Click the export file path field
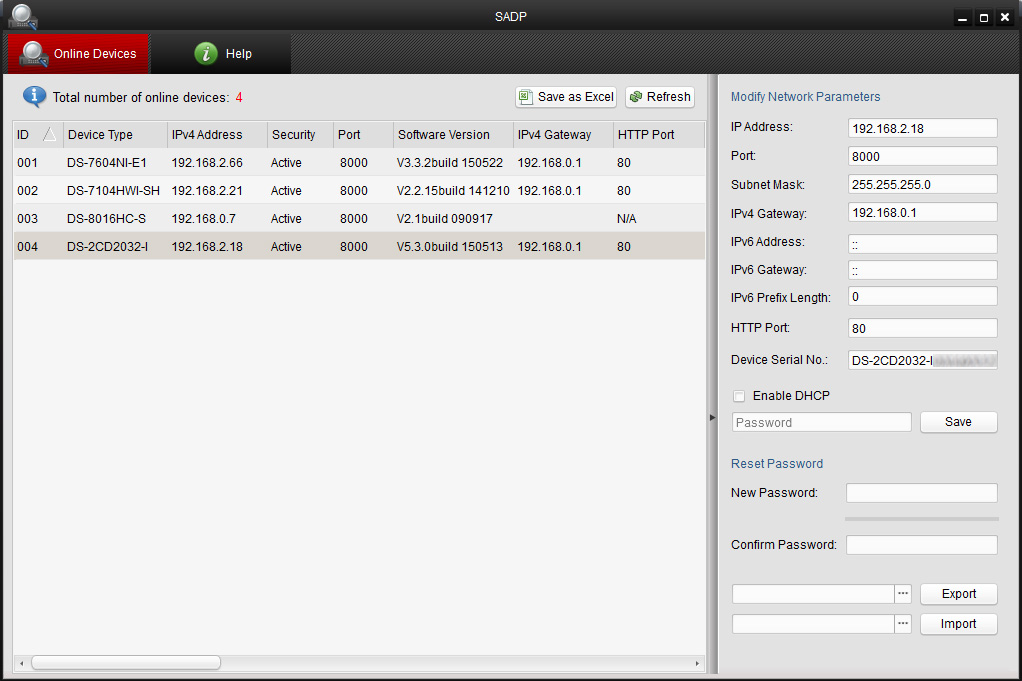 (x=813, y=594)
